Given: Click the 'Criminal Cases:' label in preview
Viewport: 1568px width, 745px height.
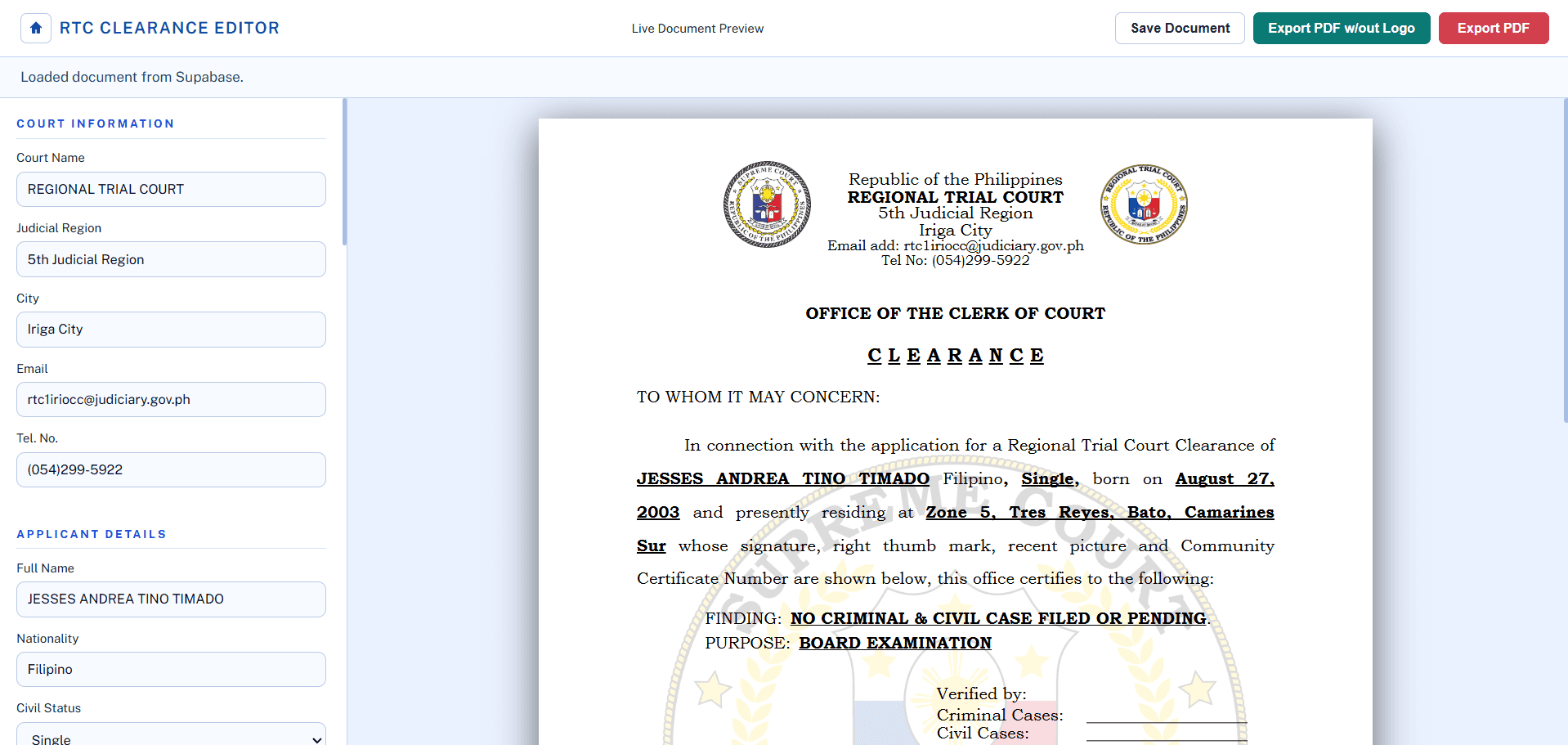Looking at the screenshot, I should pyautogui.click(x=1000, y=715).
